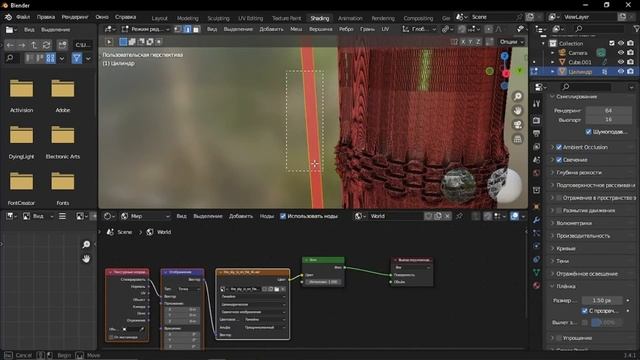Viewport: 640px width, 360px height.
Task: Open the Modifiers wrench properties tab
Action: (x=536, y=220)
